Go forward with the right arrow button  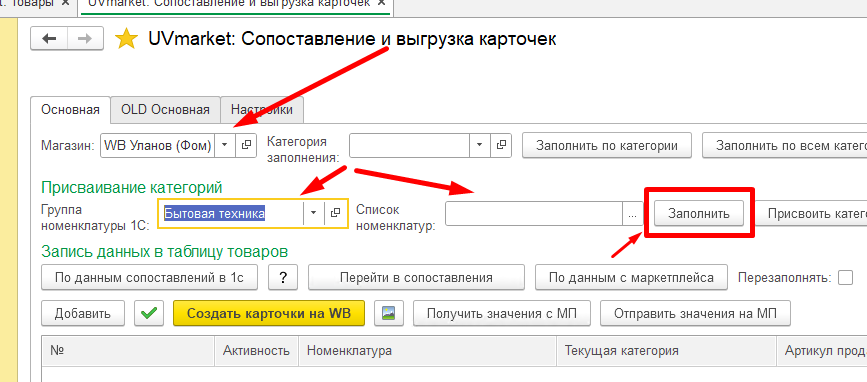pyautogui.click(x=85, y=39)
